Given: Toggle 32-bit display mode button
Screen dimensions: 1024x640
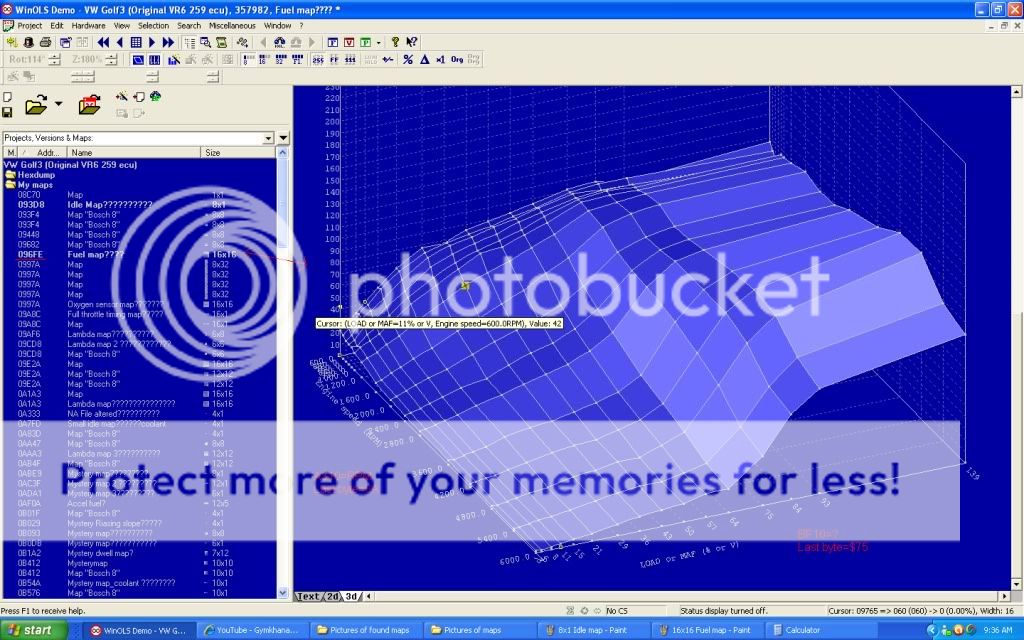Looking at the screenshot, I should [279, 60].
